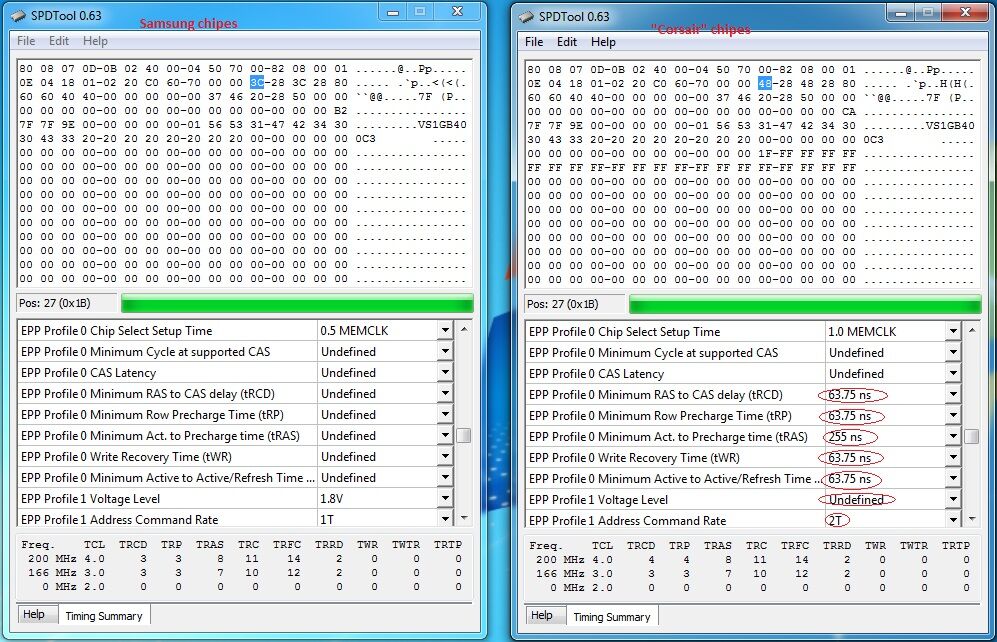
Task: Click 200 MHz timing row in left window
Action: (244, 559)
